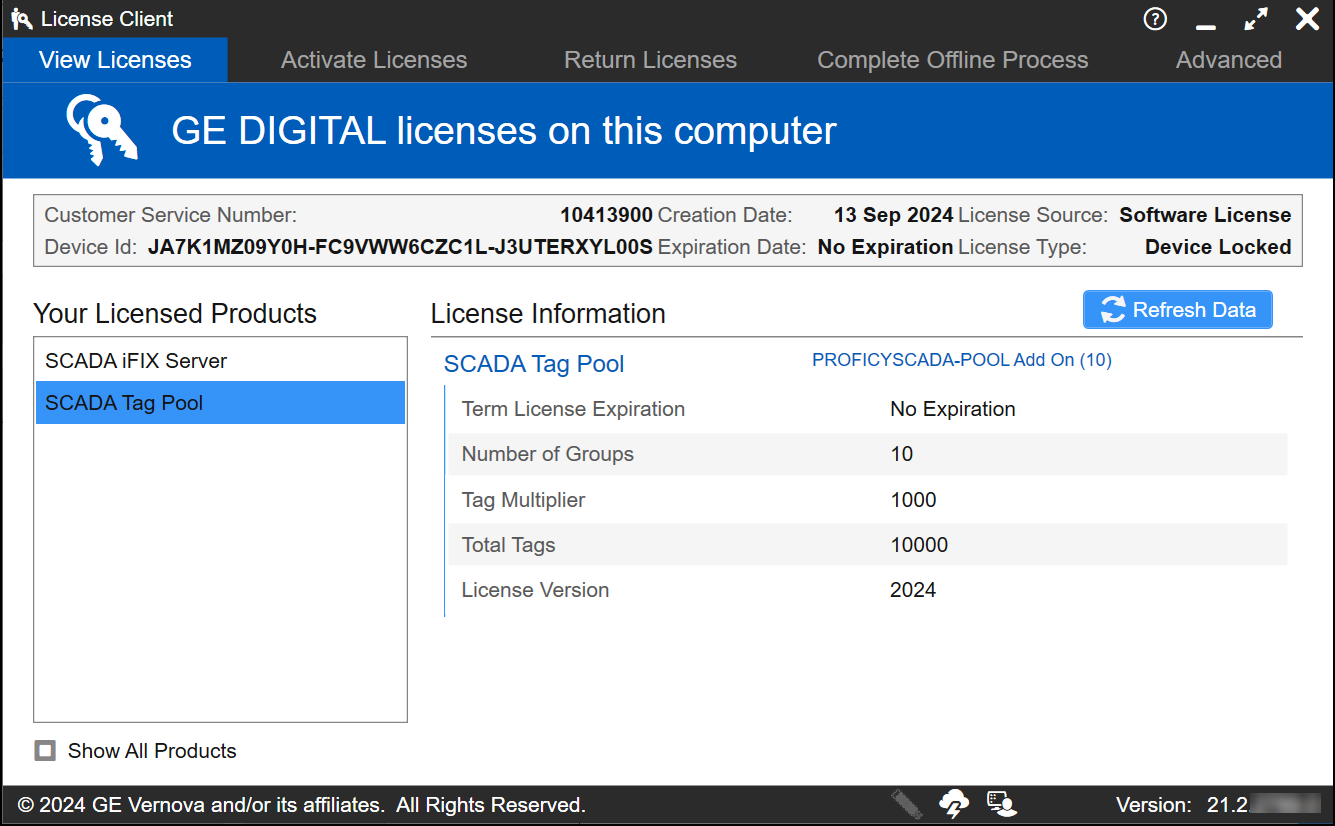Click the Device Id value string
Viewport: 1335px width, 826px height.
(400, 247)
